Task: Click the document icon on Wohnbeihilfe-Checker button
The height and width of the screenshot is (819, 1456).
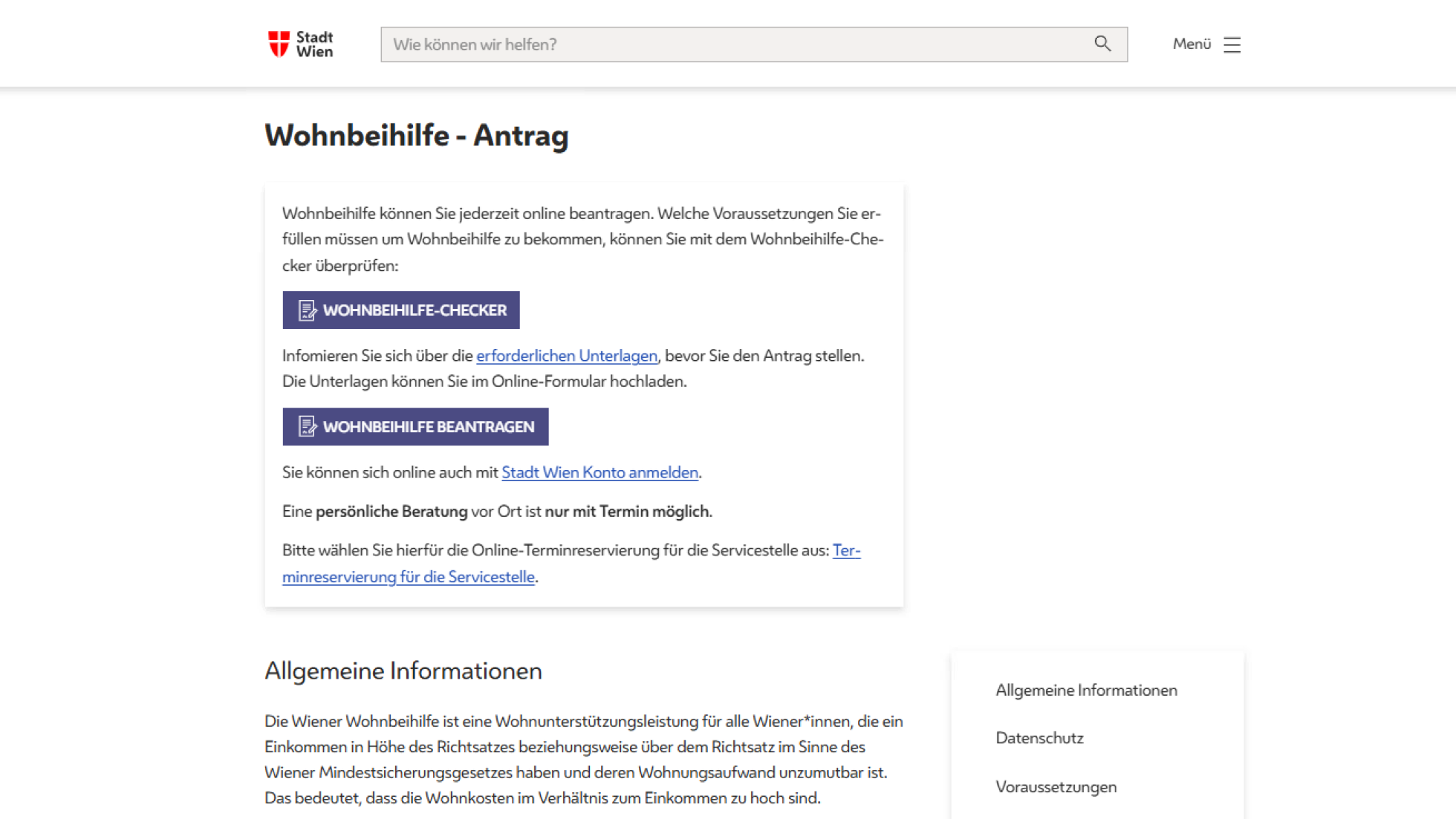Action: (306, 310)
